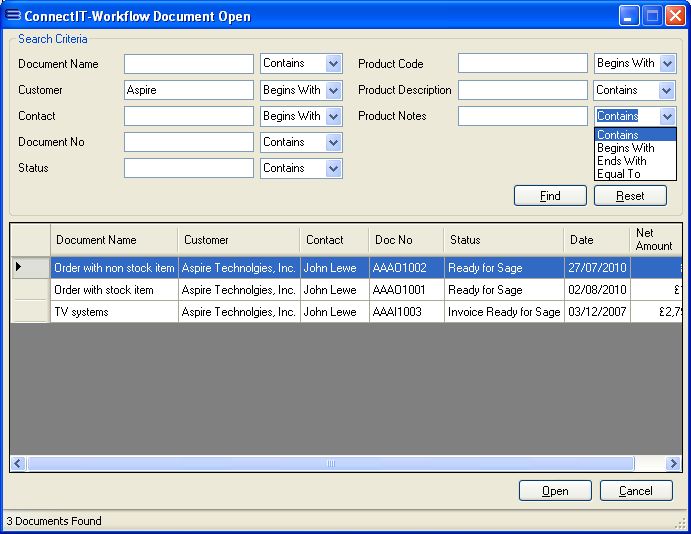Click the '3 Documents Found' status text
The width and height of the screenshot is (691, 534).
[54, 521]
